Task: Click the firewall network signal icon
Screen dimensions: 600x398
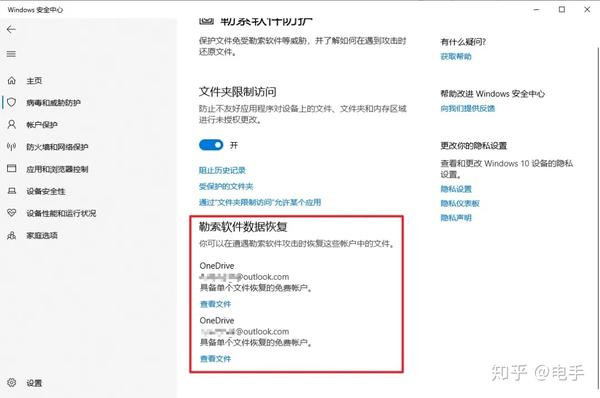Action: 11,147
